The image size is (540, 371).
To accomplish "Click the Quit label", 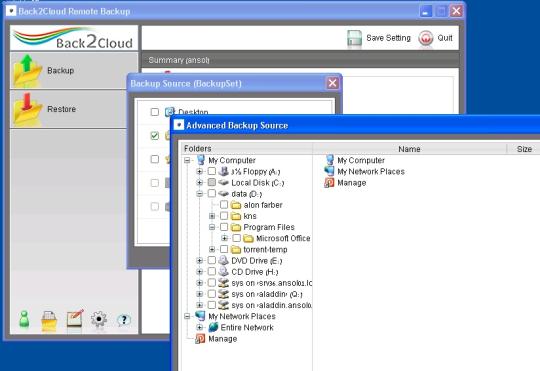I will click(445, 38).
